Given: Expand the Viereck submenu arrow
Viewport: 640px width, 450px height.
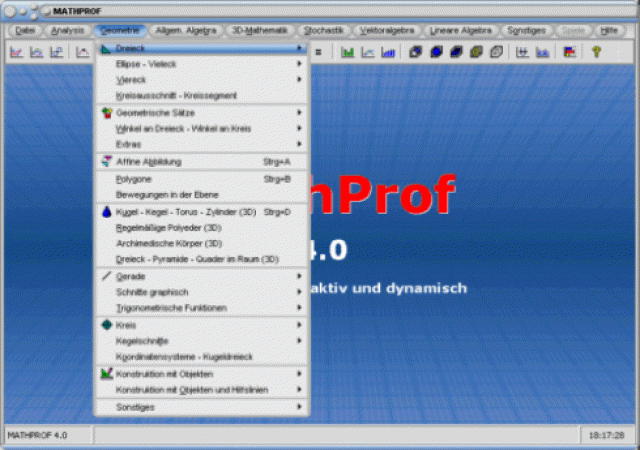Looking at the screenshot, I should 299,79.
